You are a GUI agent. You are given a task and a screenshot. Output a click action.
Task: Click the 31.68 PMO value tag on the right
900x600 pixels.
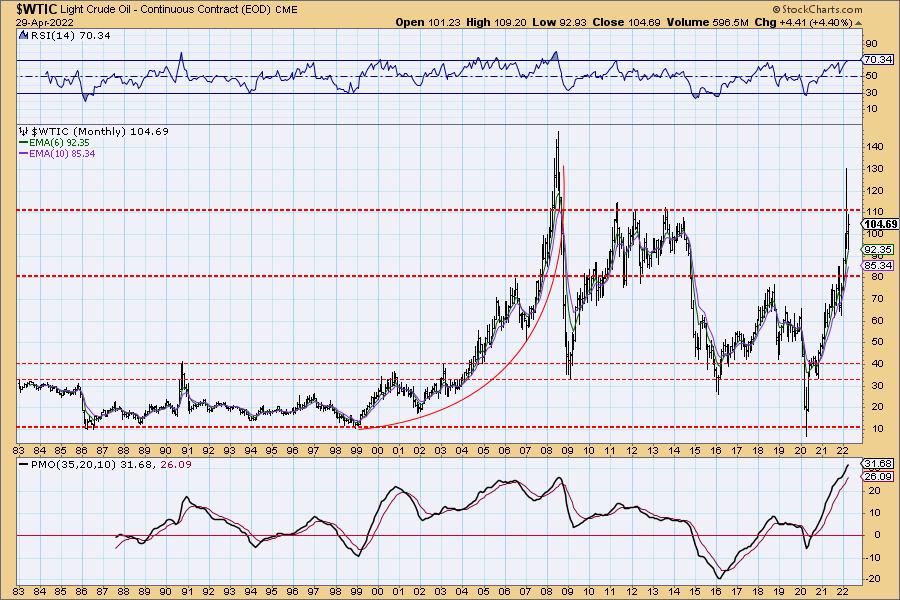[x=878, y=463]
